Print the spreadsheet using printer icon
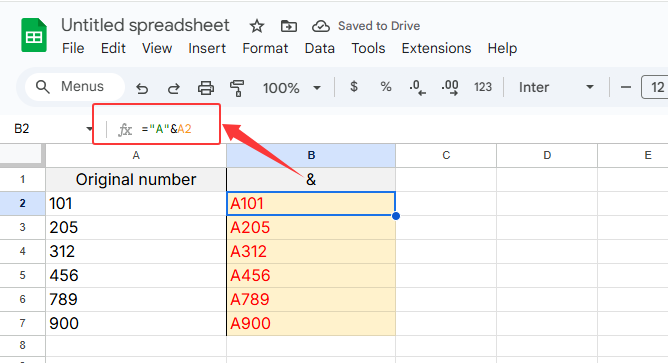Viewport: 668px width, 363px height. [206, 88]
